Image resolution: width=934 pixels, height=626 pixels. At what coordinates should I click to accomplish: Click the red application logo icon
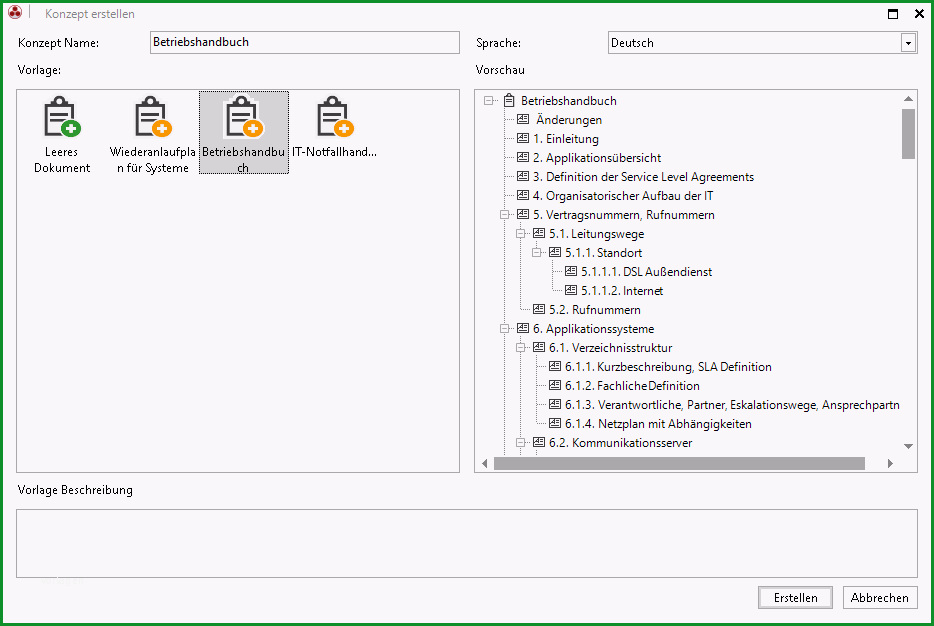15,12
